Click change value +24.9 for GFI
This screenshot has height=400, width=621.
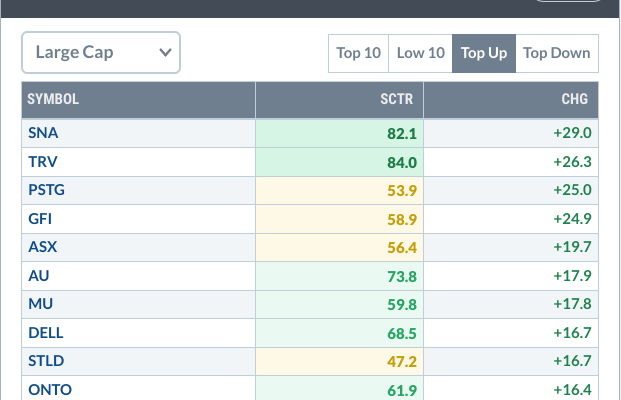[x=572, y=219]
